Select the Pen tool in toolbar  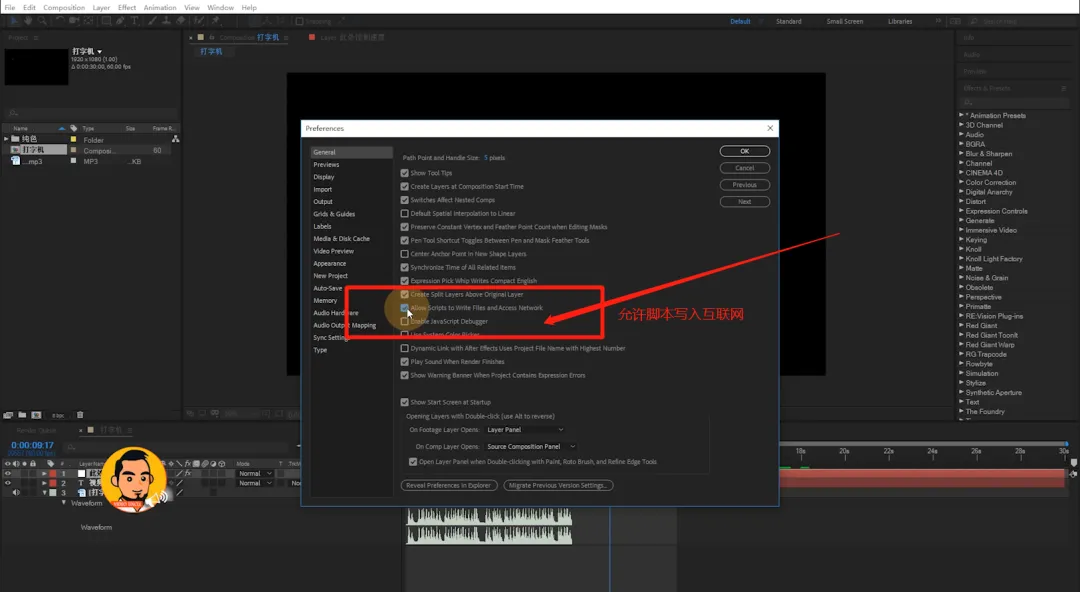[x=120, y=21]
